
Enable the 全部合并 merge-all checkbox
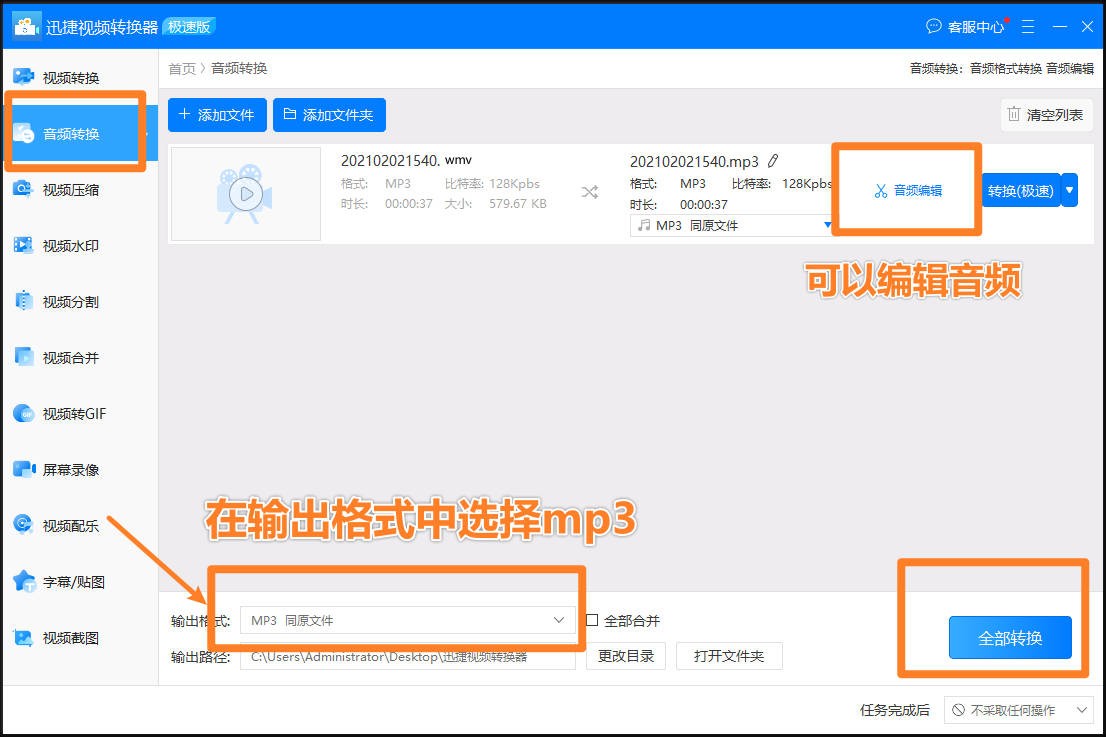pos(591,620)
